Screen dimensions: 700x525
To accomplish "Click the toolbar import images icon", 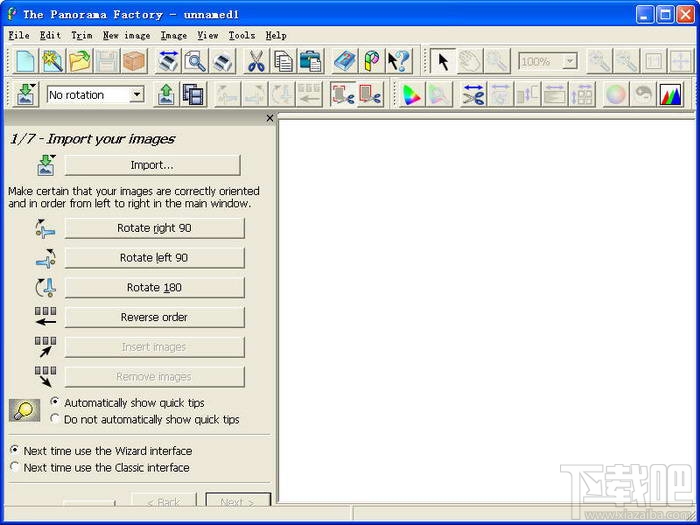I will [26, 94].
